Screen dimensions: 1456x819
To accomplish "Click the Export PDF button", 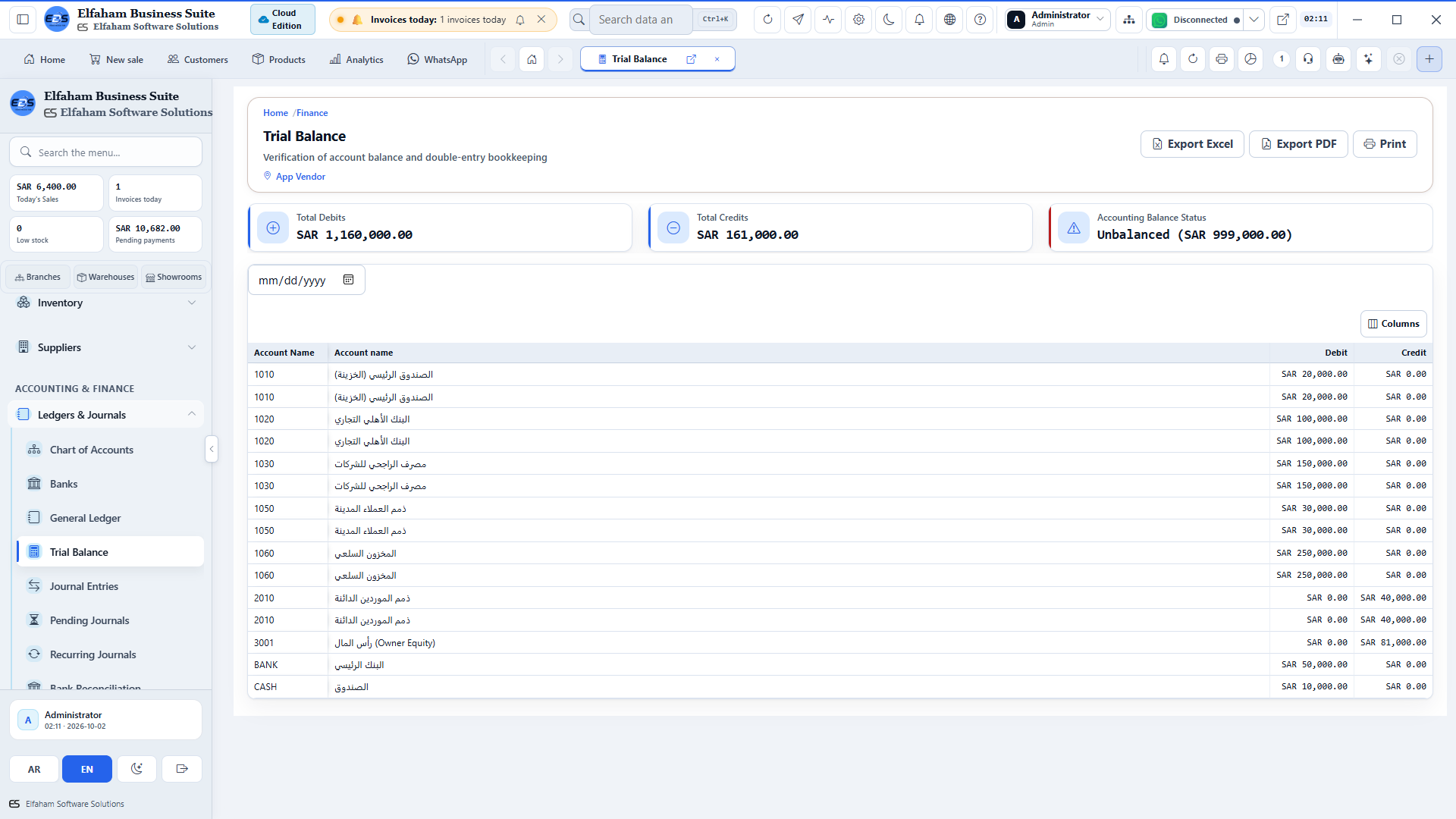I will 1298,144.
